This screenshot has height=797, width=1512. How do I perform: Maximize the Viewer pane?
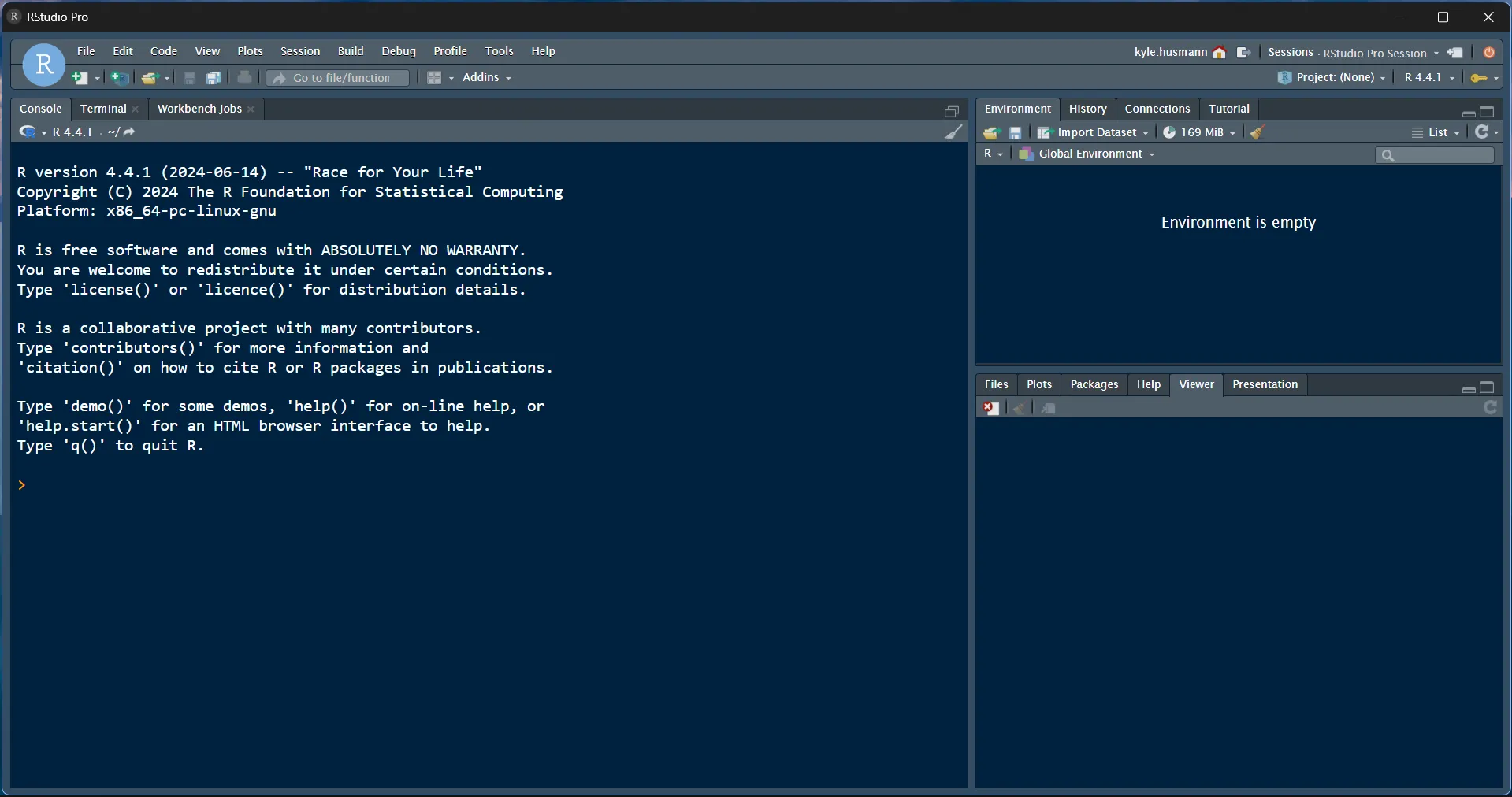(x=1488, y=387)
